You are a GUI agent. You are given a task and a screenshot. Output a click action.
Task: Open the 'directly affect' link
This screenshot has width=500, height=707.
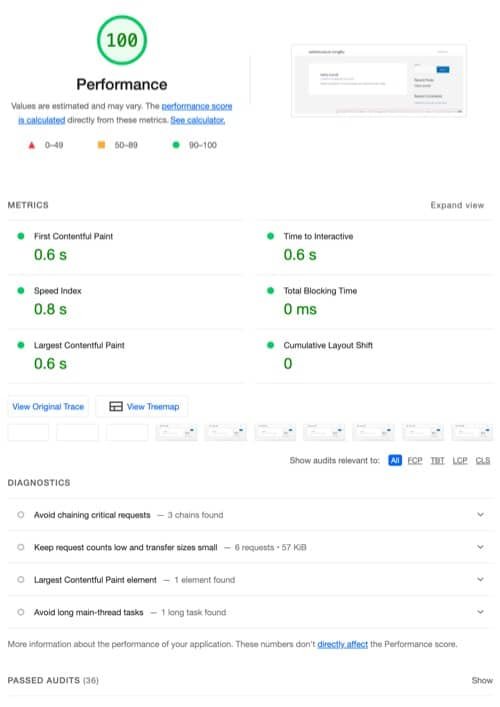343,644
